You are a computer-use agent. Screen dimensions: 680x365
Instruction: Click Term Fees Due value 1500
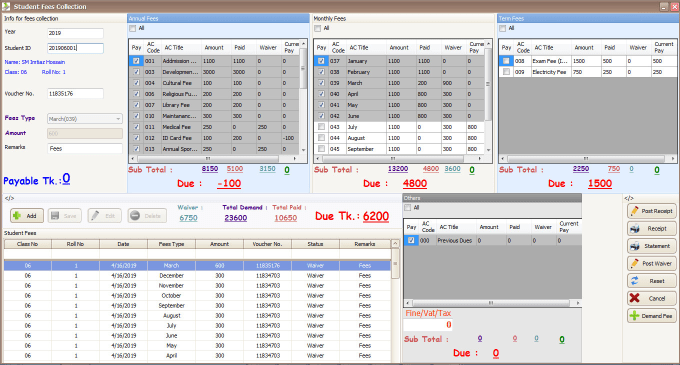pos(600,184)
